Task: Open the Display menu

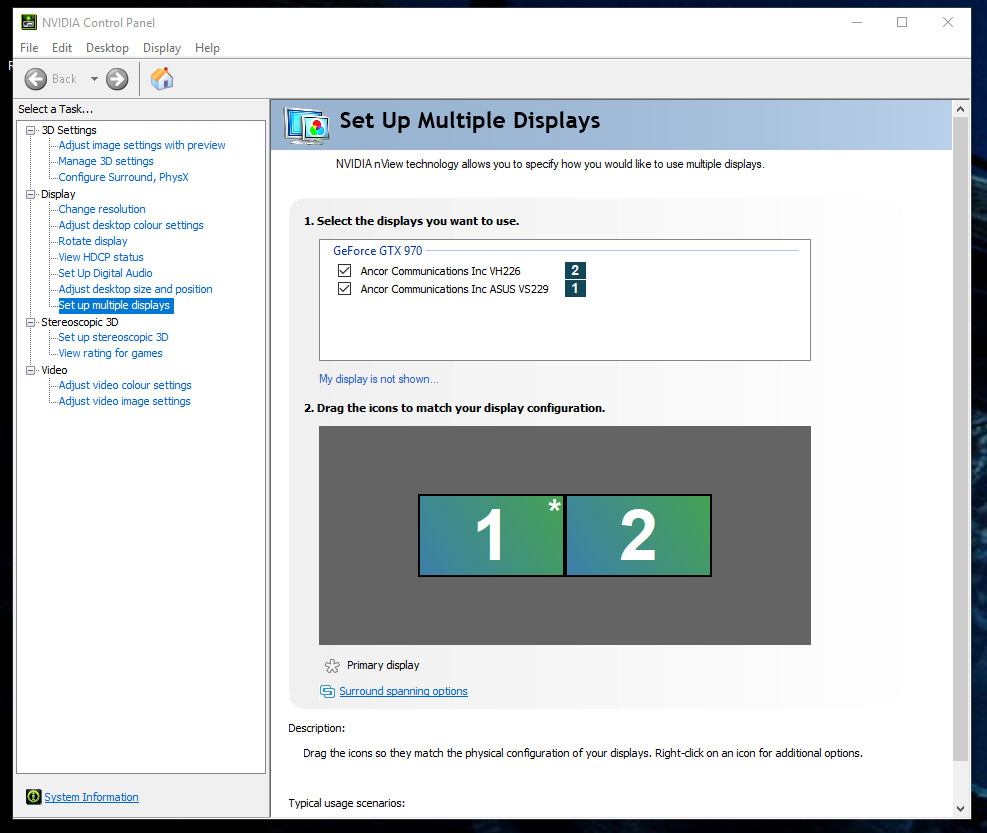Action: click(x=162, y=48)
